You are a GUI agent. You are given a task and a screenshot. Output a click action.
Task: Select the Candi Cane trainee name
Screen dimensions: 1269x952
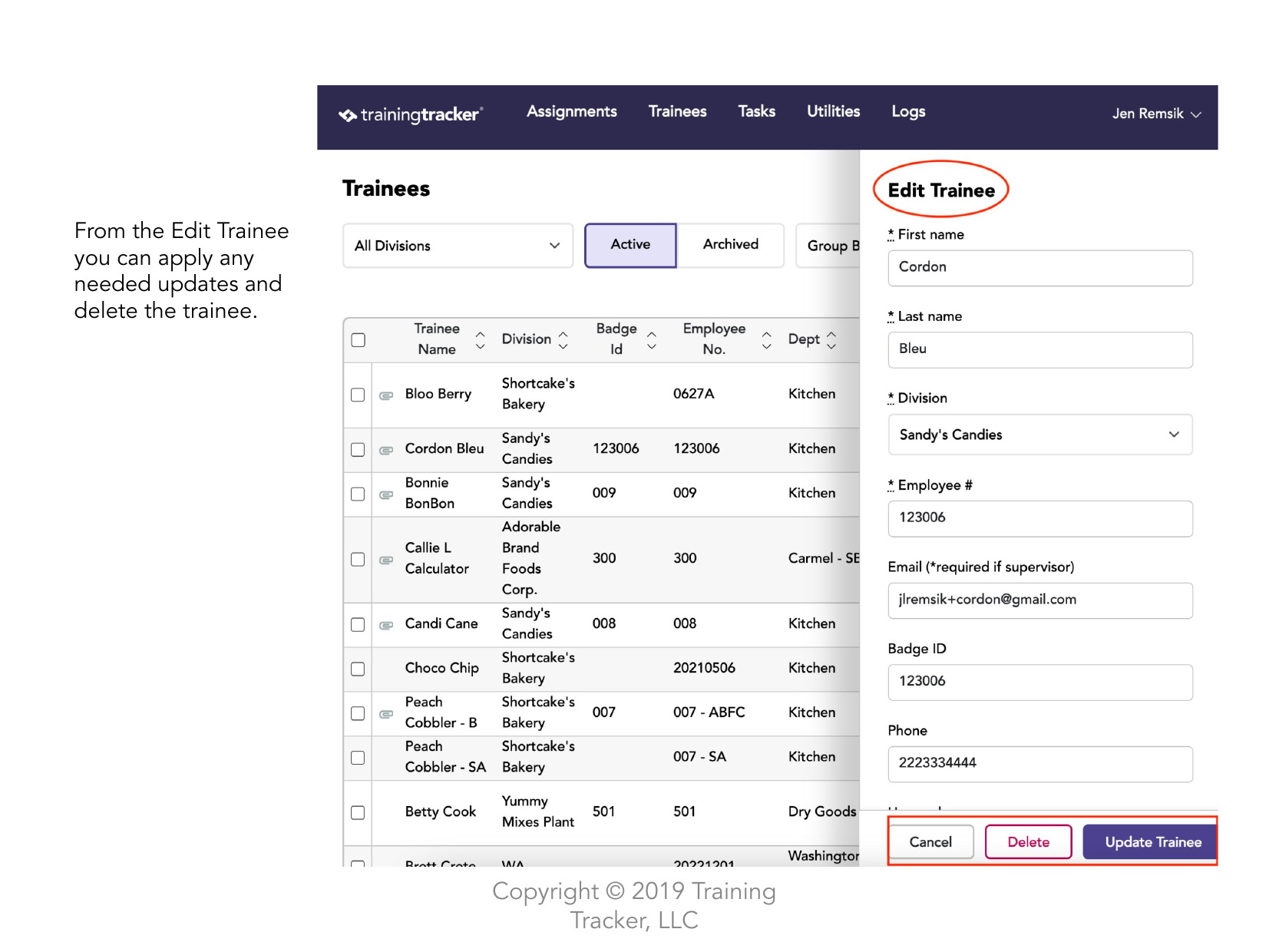pos(441,623)
